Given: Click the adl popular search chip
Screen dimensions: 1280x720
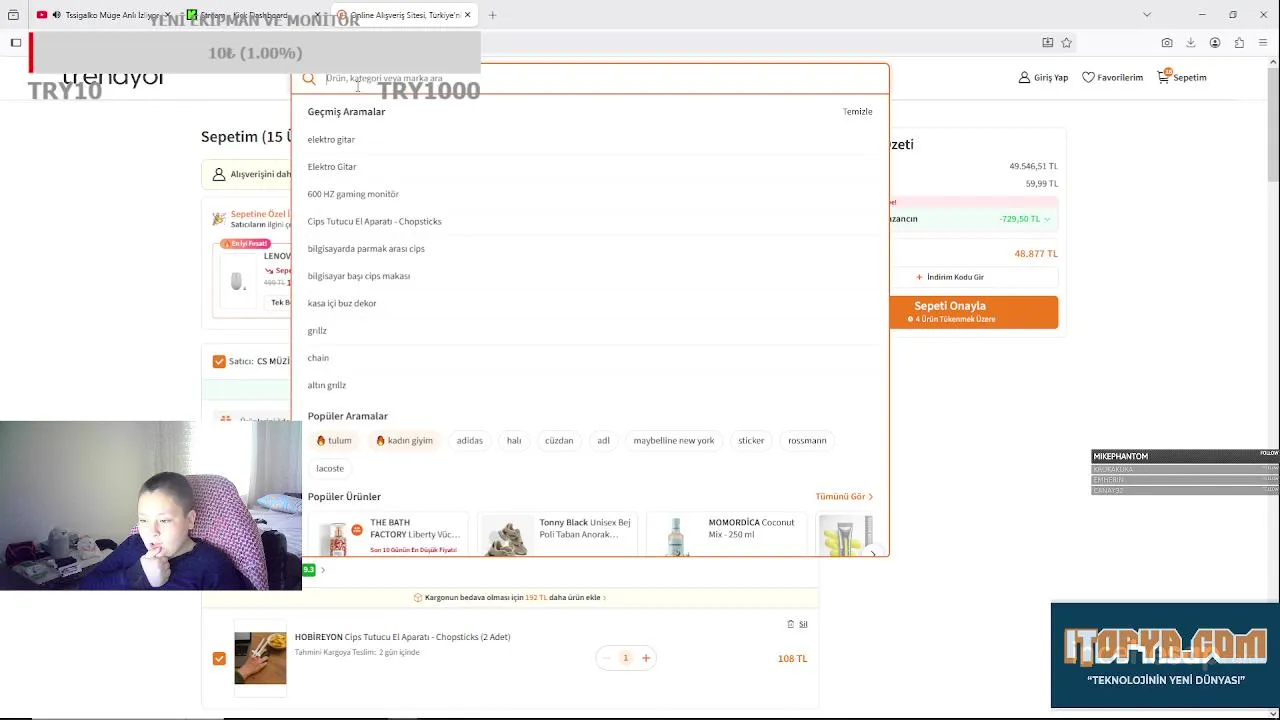Looking at the screenshot, I should click(604, 440).
